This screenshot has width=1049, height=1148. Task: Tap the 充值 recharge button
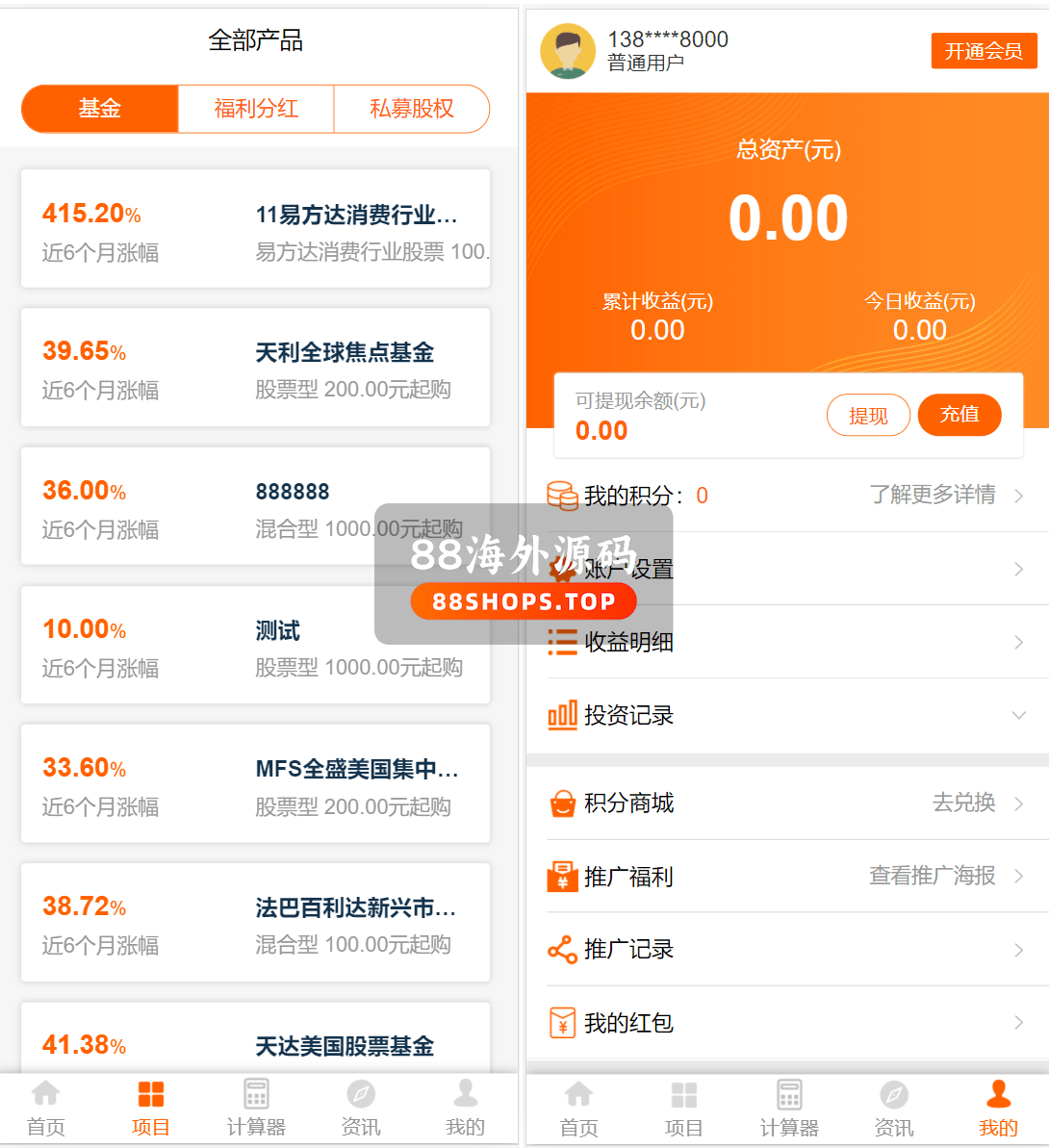[x=959, y=415]
